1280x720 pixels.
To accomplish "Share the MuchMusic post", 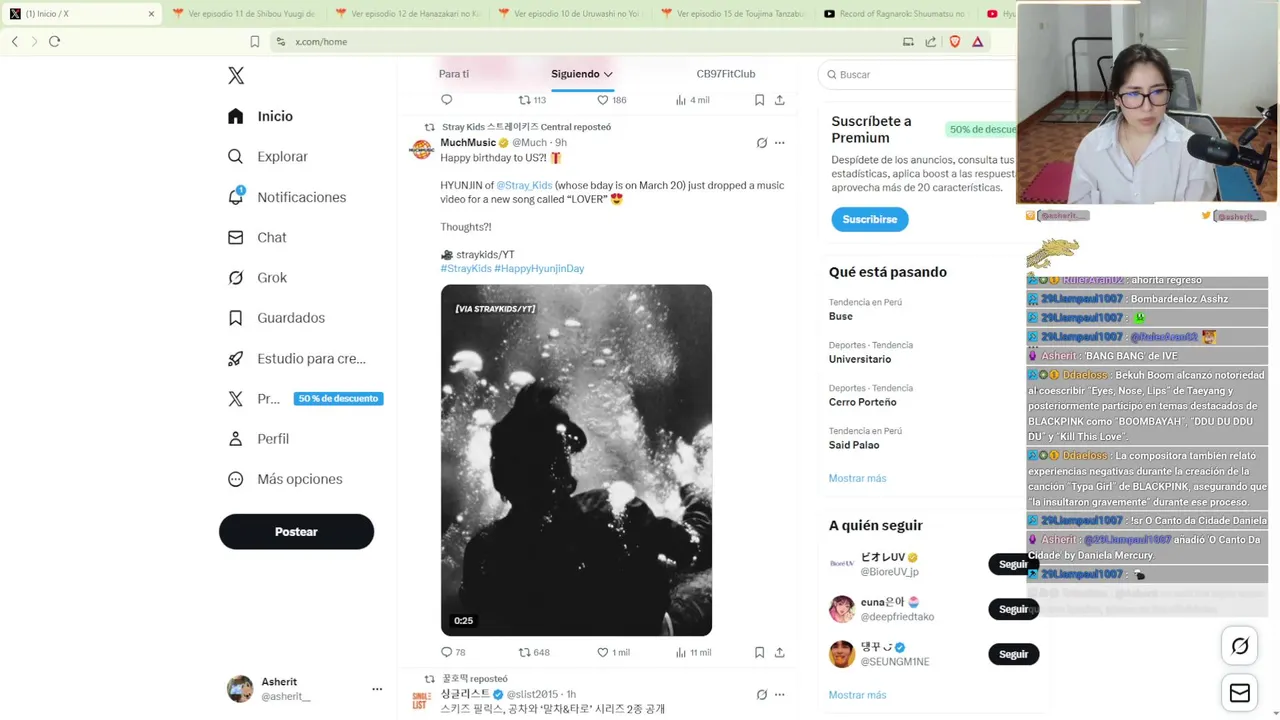I will [x=779, y=652].
